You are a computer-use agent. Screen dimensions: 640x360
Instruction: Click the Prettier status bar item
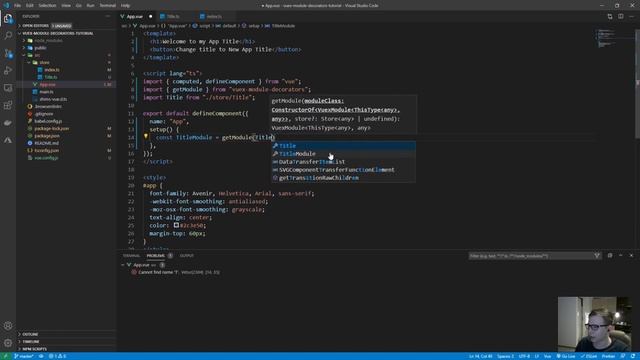(608, 356)
